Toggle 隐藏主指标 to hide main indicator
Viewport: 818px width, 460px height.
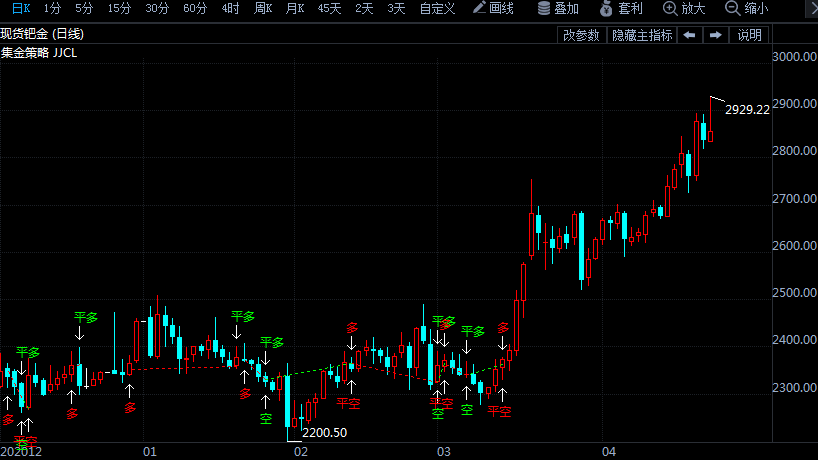pos(642,35)
